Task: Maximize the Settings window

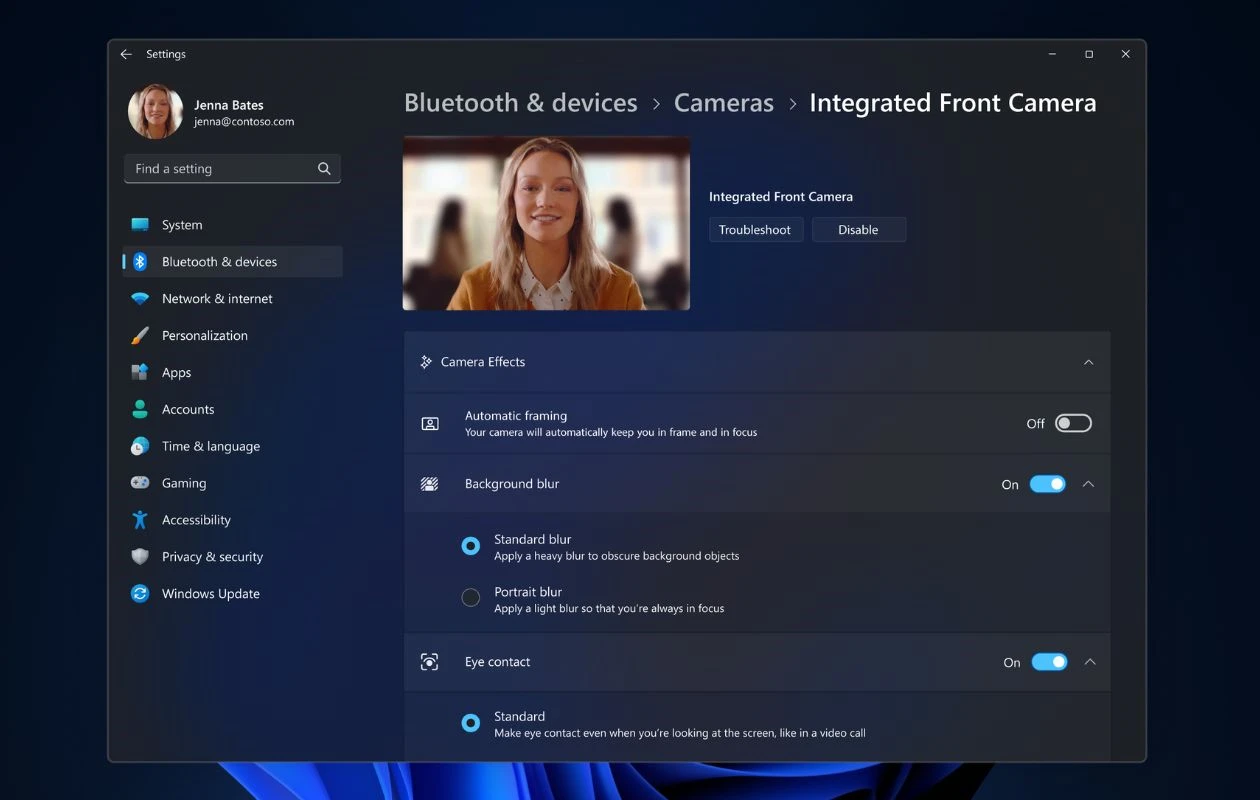Action: click(1089, 54)
